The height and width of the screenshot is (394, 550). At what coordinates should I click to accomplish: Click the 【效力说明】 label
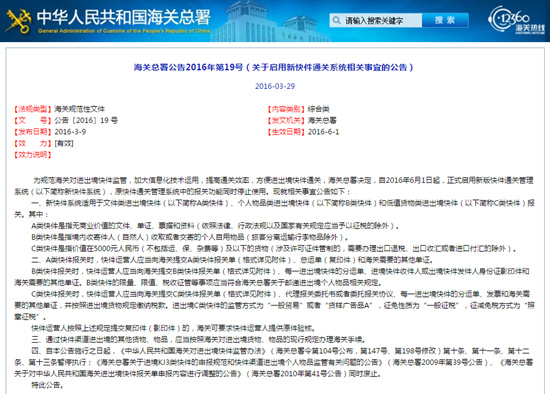click(x=33, y=155)
